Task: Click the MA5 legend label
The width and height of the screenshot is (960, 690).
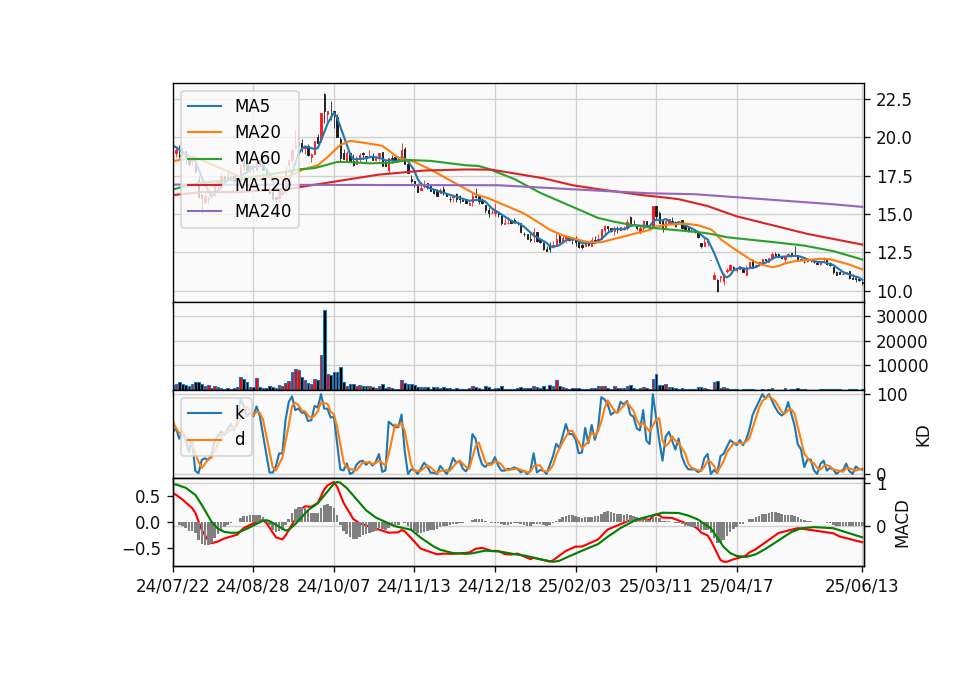Action: (x=252, y=106)
